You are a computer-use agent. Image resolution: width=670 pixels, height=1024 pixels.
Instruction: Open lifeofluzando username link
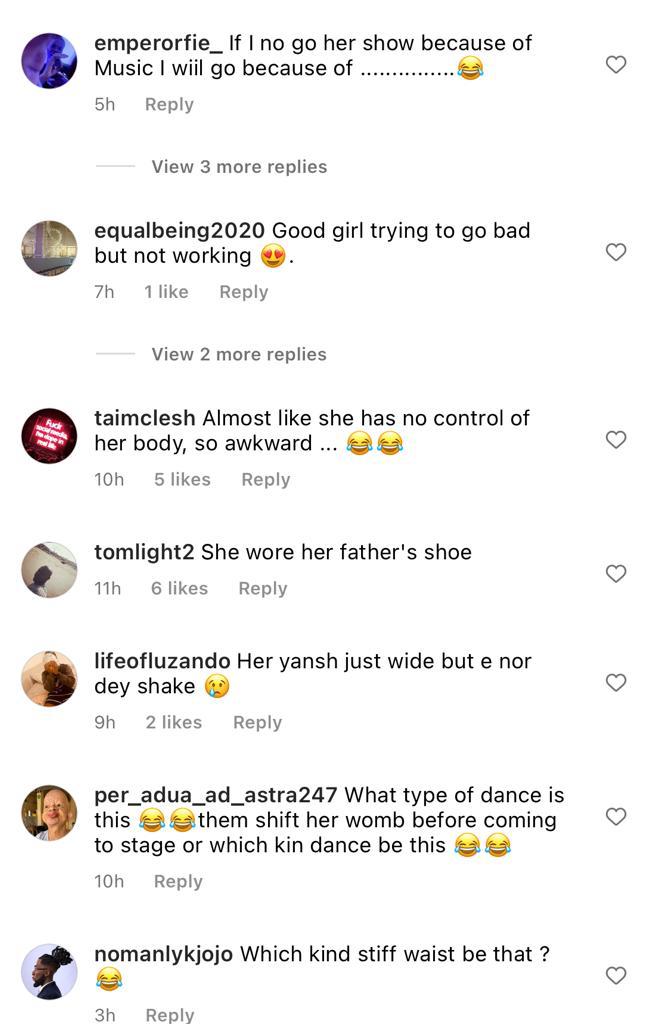162,661
